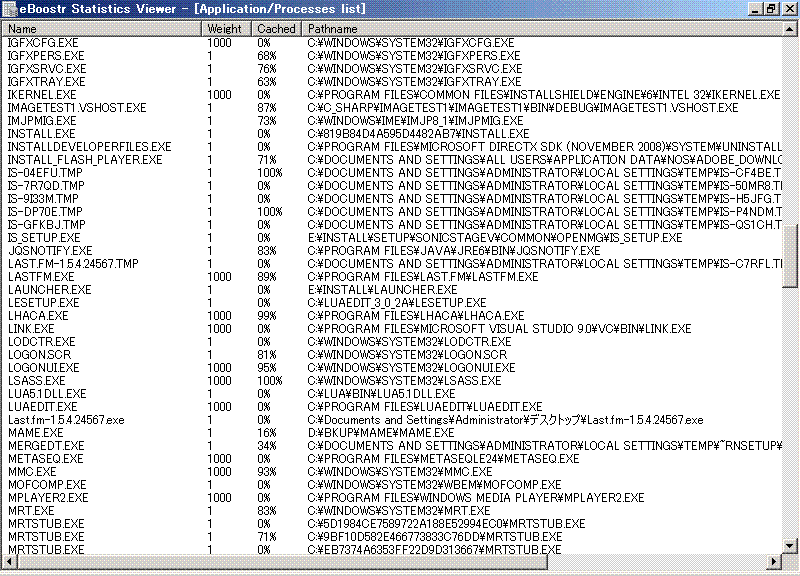Select the IS-DP70E.TMP entry
Image resolution: width=800 pixels, height=576 pixels.
392,212
